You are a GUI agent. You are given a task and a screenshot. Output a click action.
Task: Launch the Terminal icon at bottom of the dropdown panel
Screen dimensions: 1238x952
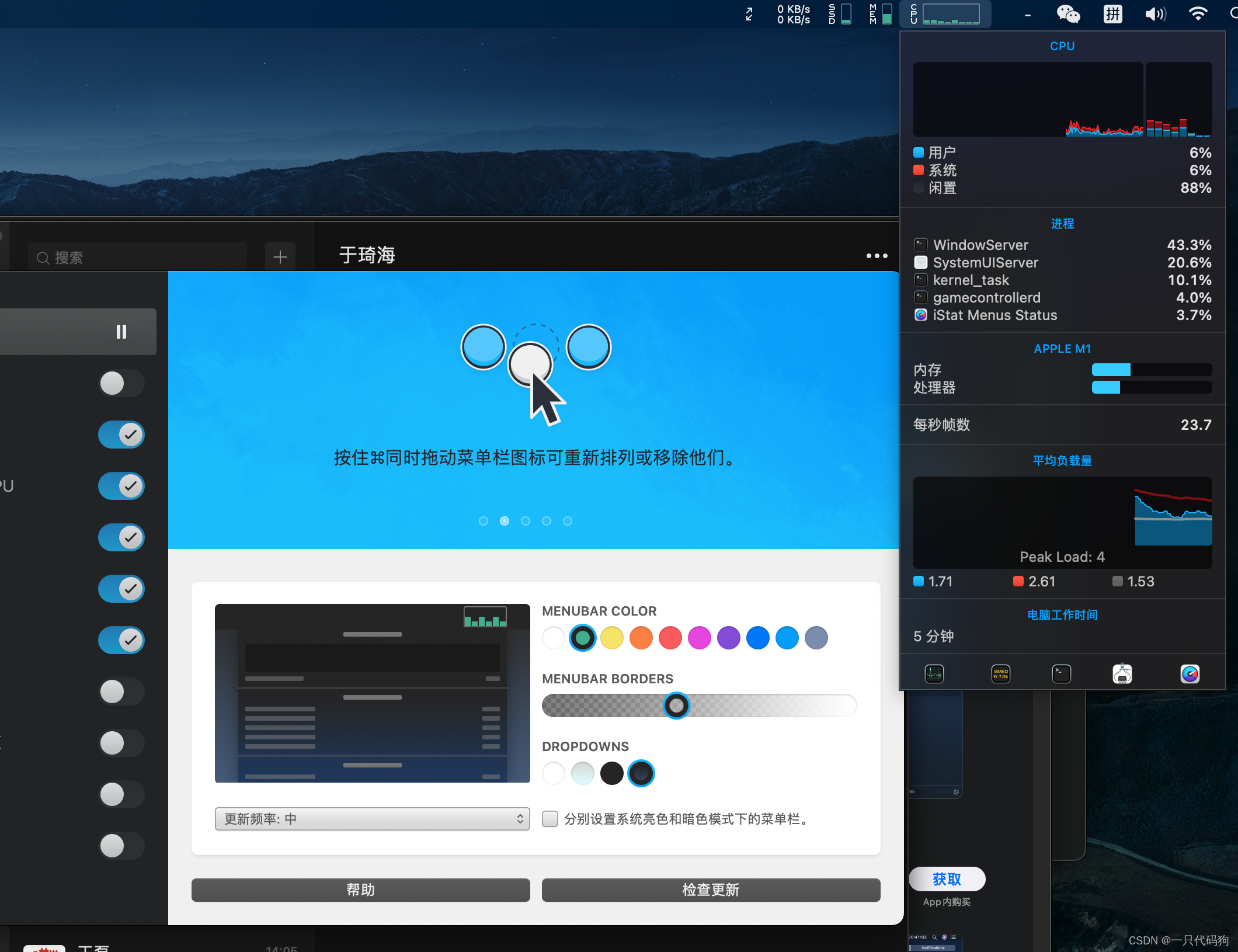pos(1062,673)
